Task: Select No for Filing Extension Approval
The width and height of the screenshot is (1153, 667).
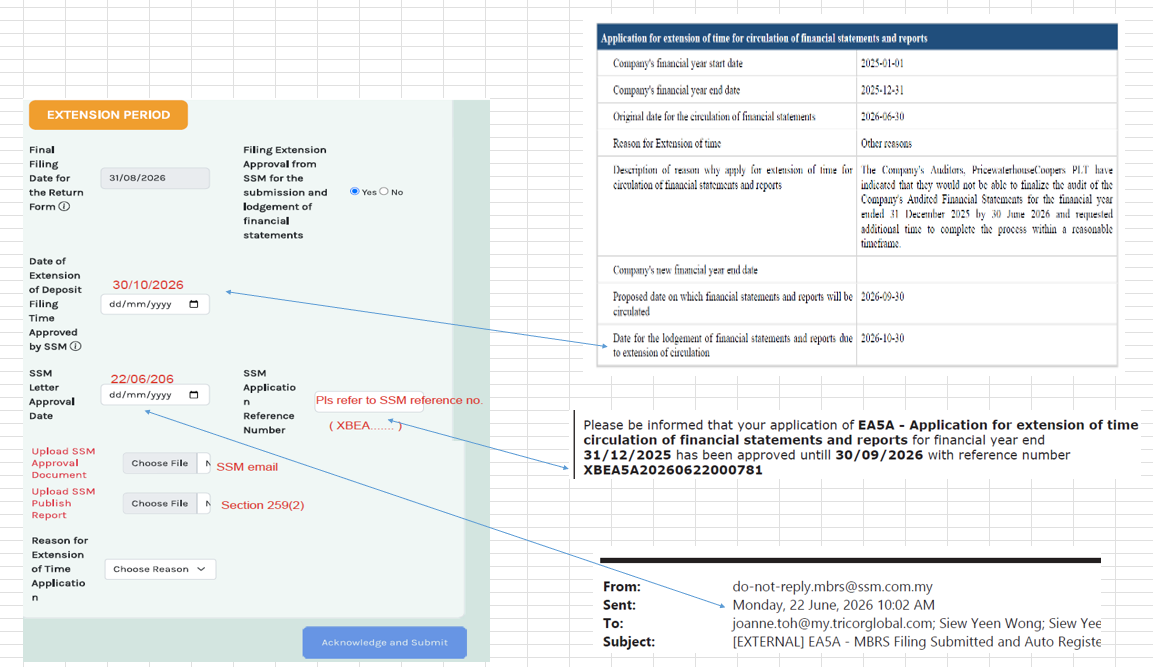Action: 384,191
